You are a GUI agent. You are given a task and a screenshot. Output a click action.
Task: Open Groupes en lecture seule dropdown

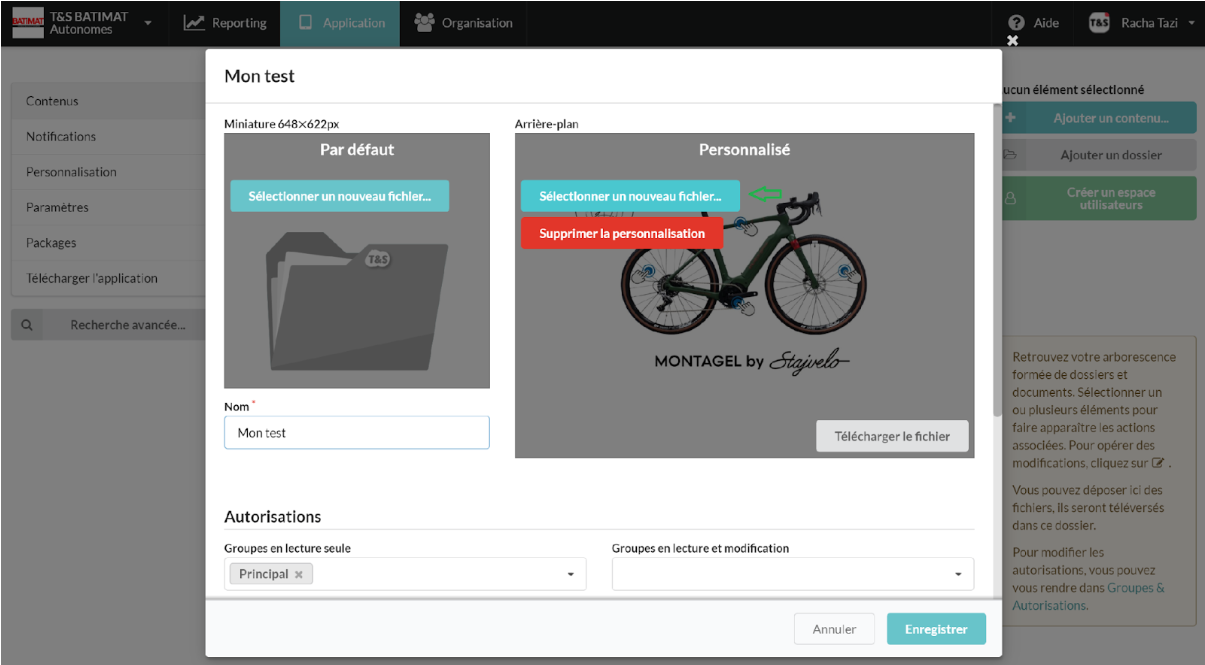(x=405, y=574)
